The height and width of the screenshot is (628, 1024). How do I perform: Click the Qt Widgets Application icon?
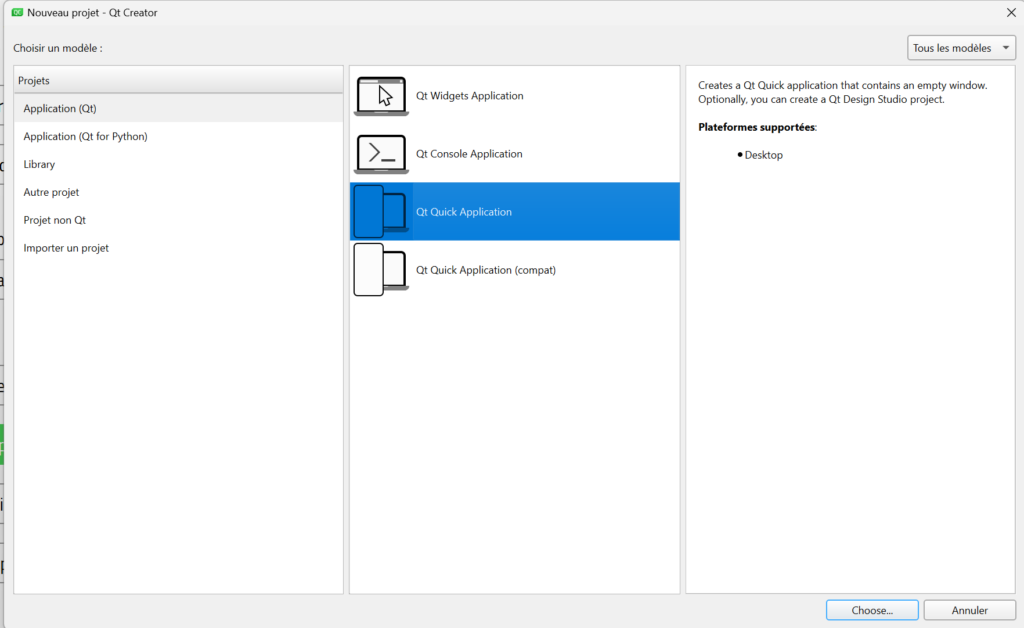(381, 96)
